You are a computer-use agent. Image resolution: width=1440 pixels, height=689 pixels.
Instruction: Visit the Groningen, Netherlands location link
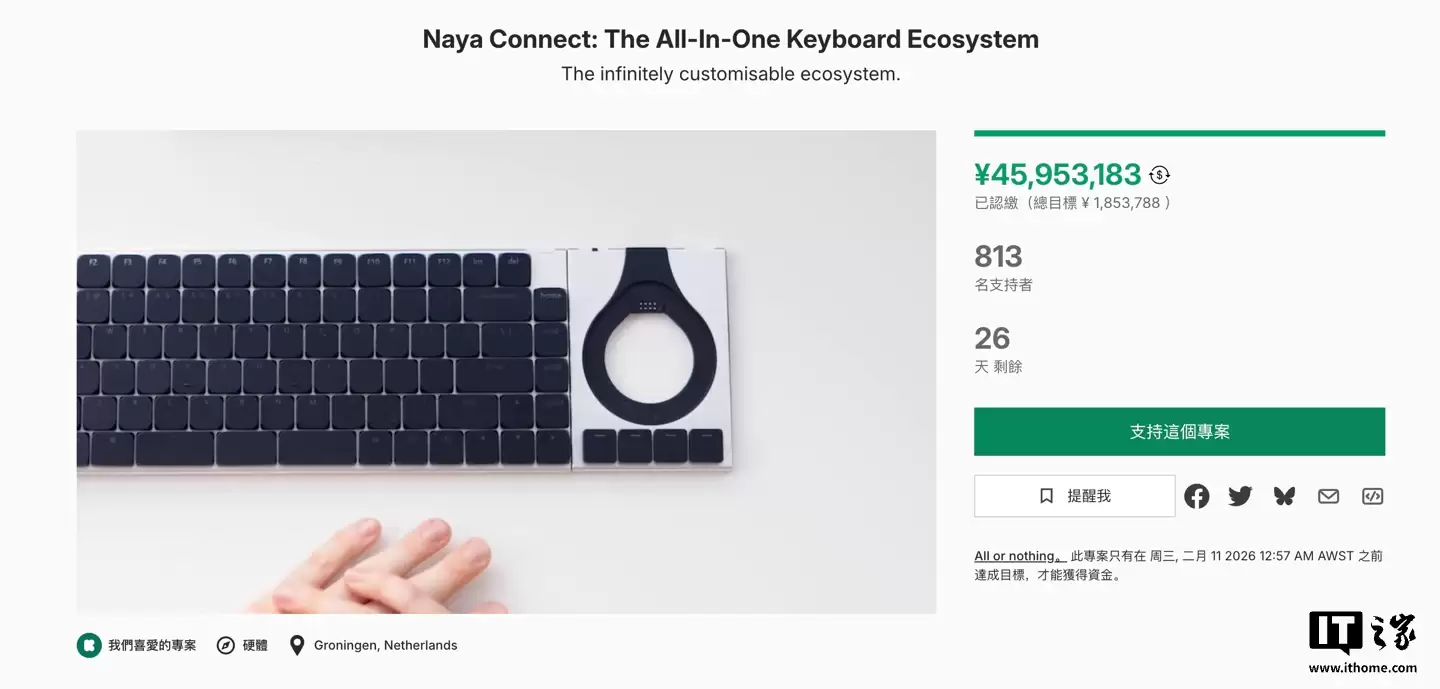(x=385, y=645)
